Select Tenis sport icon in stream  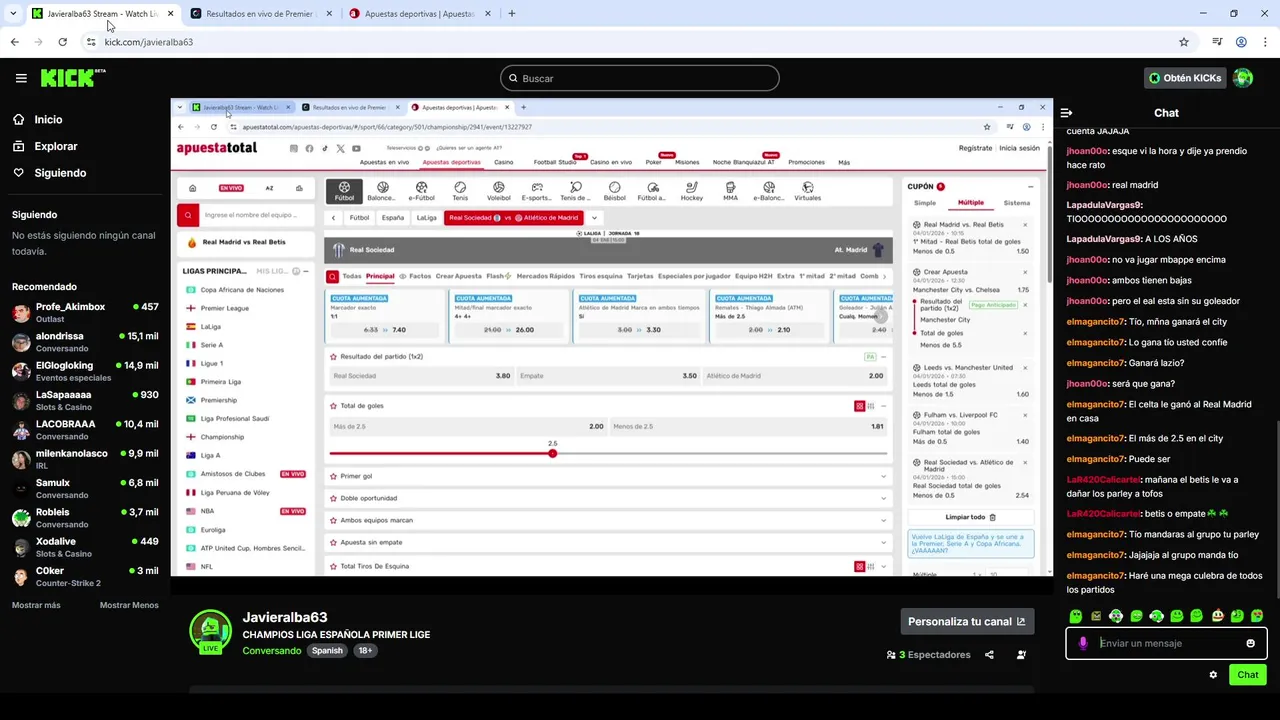pyautogui.click(x=460, y=191)
